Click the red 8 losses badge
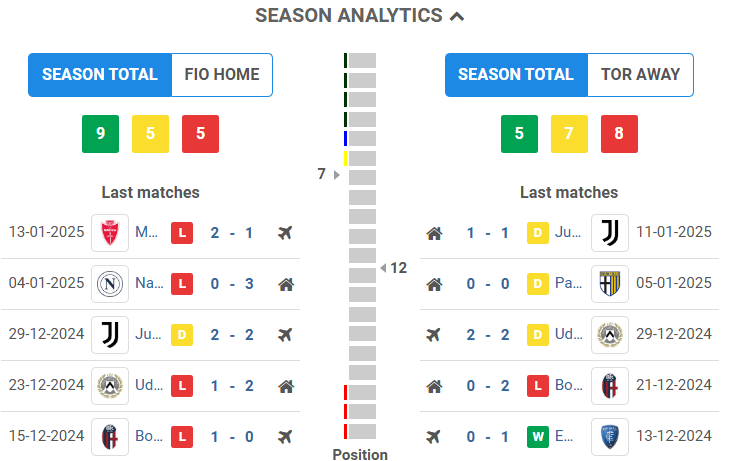Viewport: 730px width, 461px height. tap(619, 134)
